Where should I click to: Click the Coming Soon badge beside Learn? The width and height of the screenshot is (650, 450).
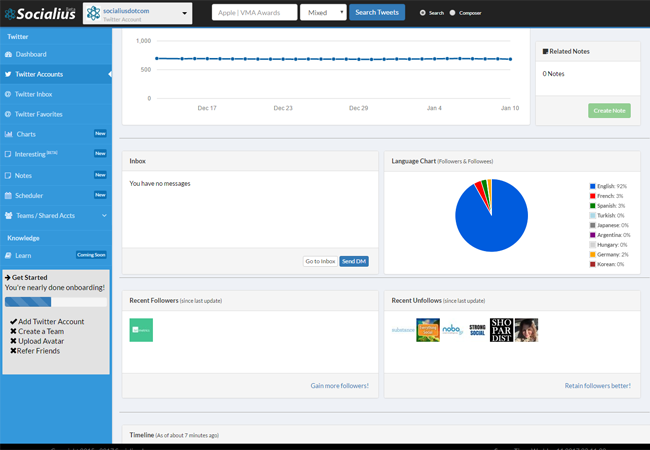point(91,255)
